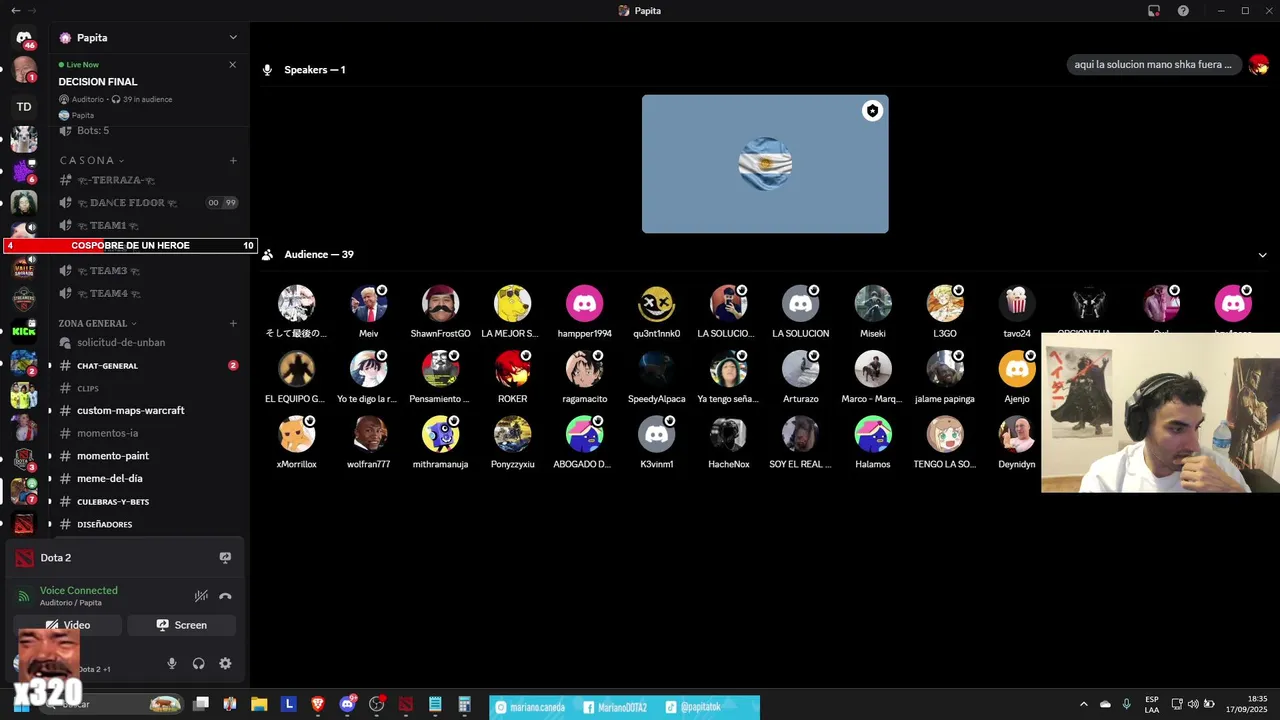Viewport: 1280px width, 720px height.
Task: Click audience member K3vinm1 avatar
Action: click(x=657, y=434)
